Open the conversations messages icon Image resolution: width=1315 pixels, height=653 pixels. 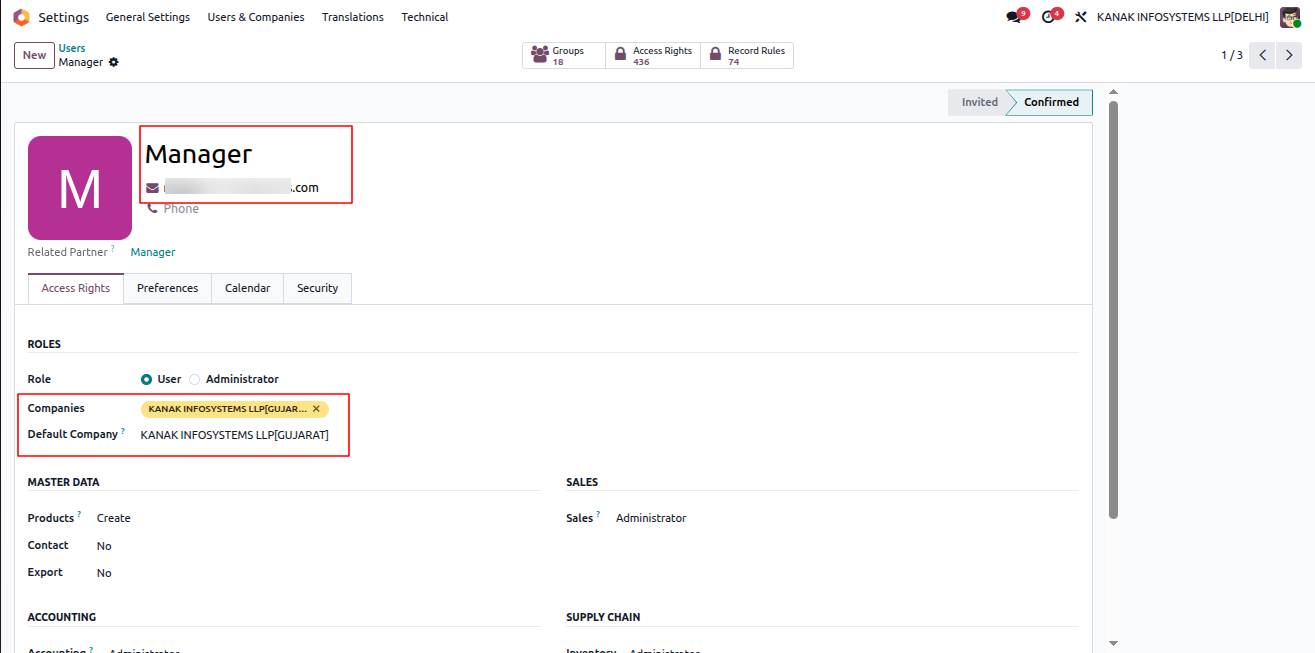pos(1014,17)
